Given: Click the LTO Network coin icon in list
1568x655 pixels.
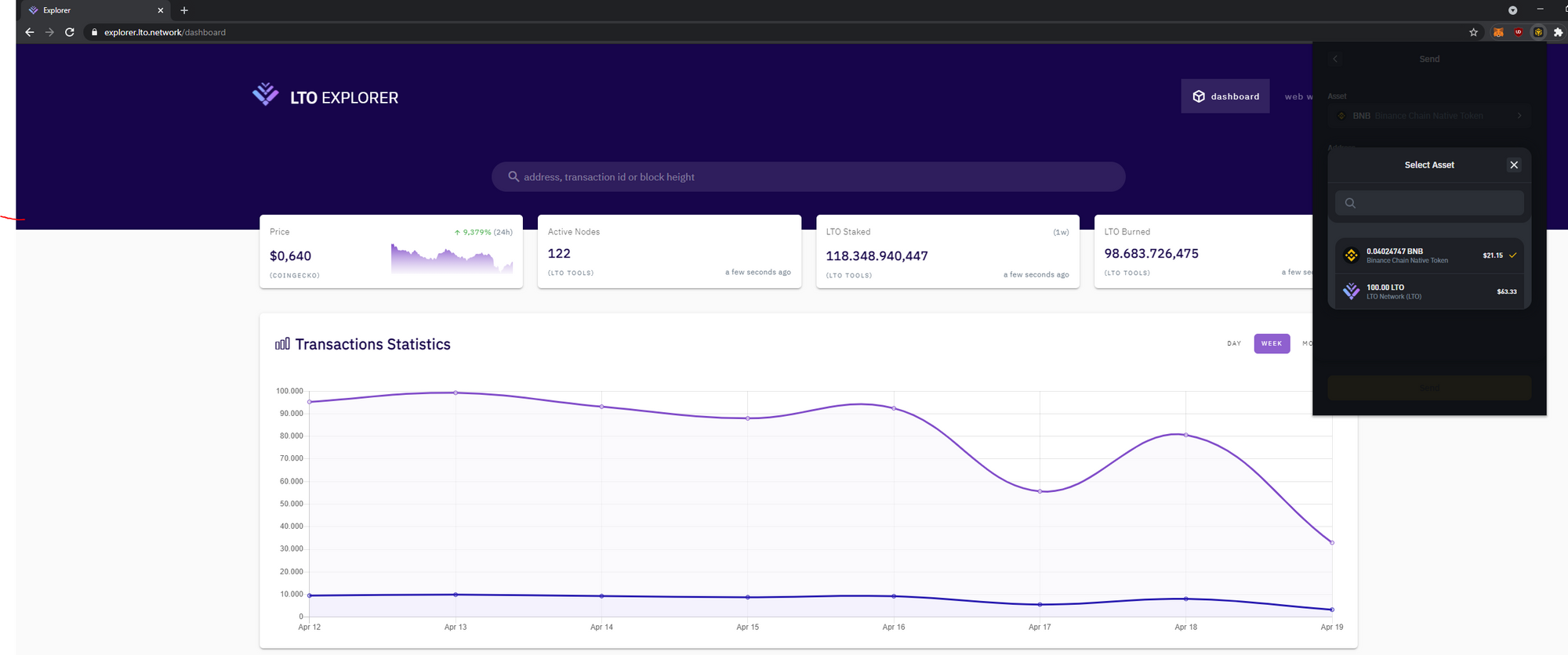Looking at the screenshot, I should [1351, 291].
